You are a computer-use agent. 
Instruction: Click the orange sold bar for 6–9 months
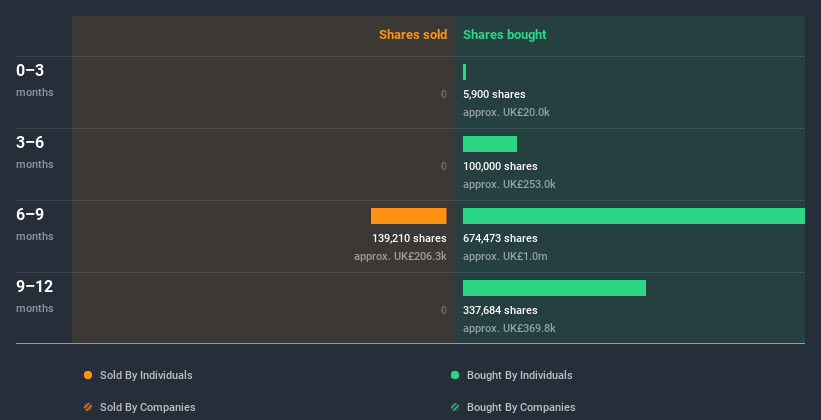(409, 216)
